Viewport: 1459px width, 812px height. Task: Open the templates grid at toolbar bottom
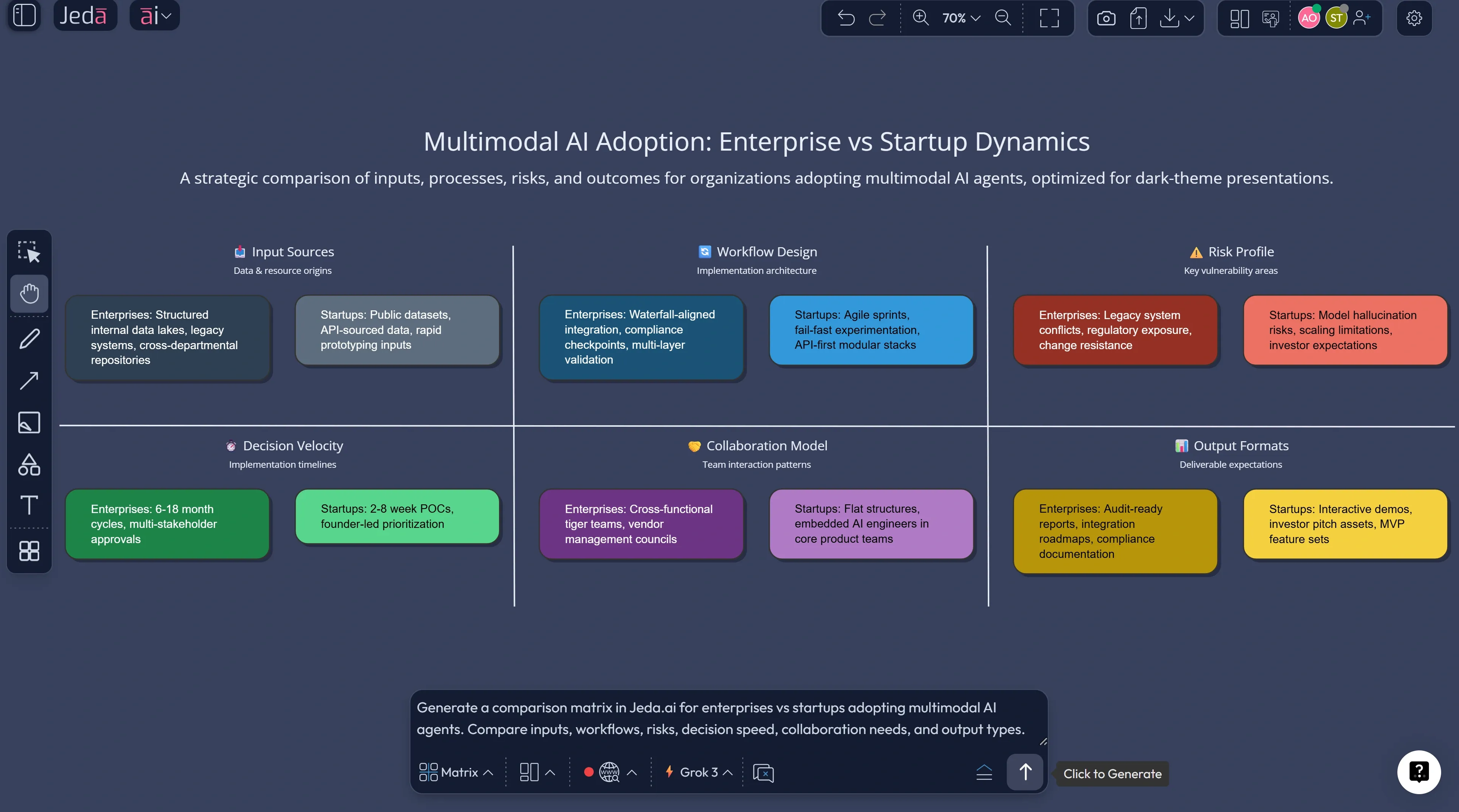(x=29, y=551)
